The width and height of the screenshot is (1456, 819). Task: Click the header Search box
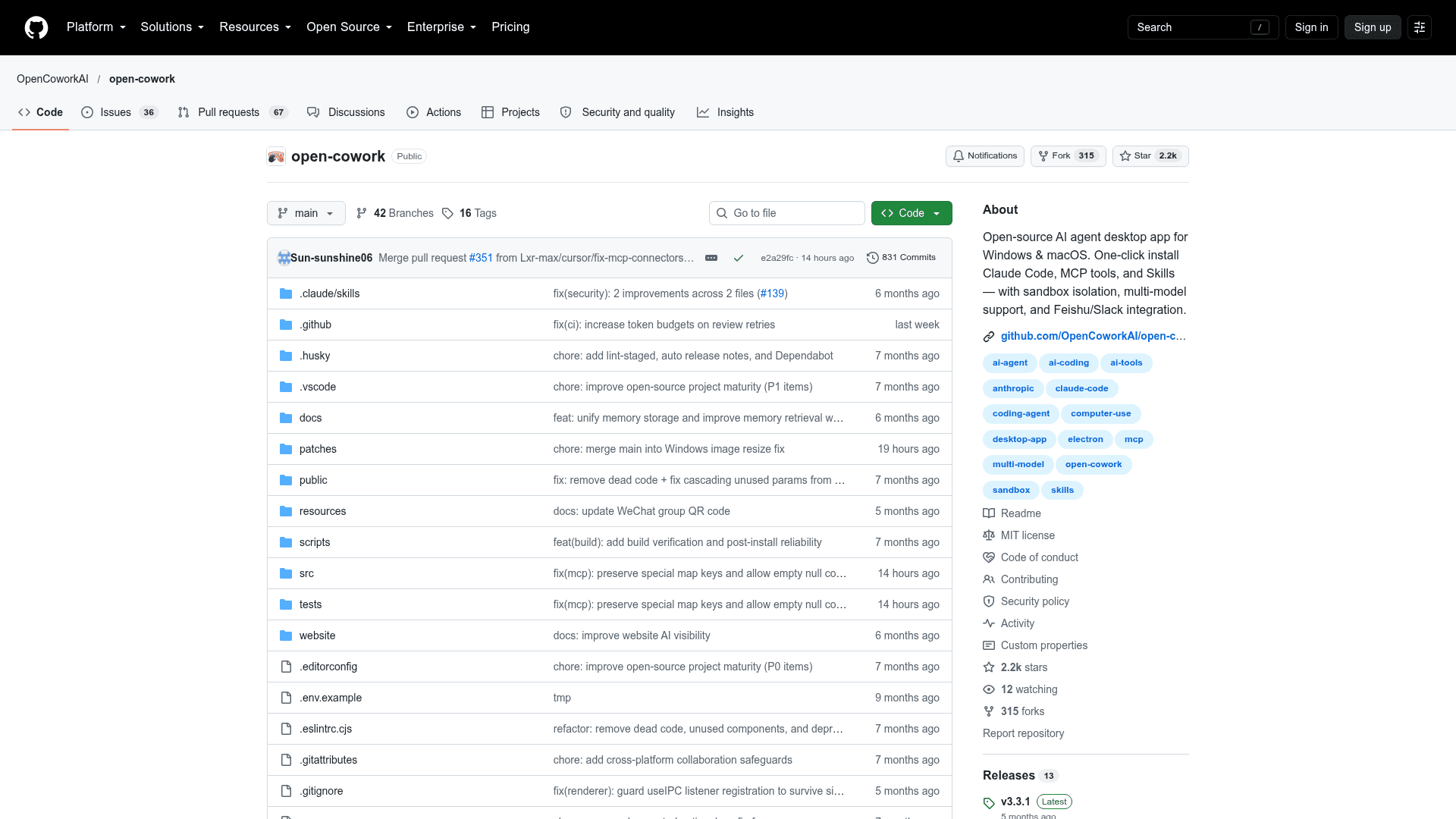(x=1203, y=27)
